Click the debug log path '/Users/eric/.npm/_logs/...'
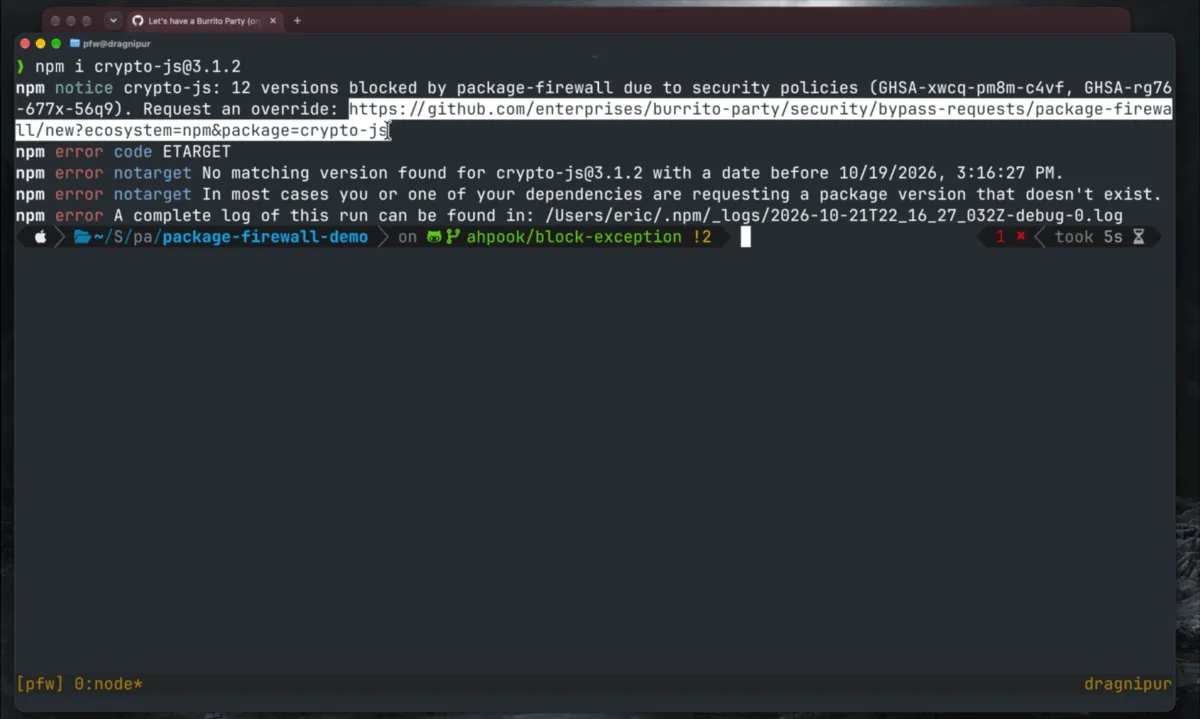The height and width of the screenshot is (719, 1200). [833, 215]
